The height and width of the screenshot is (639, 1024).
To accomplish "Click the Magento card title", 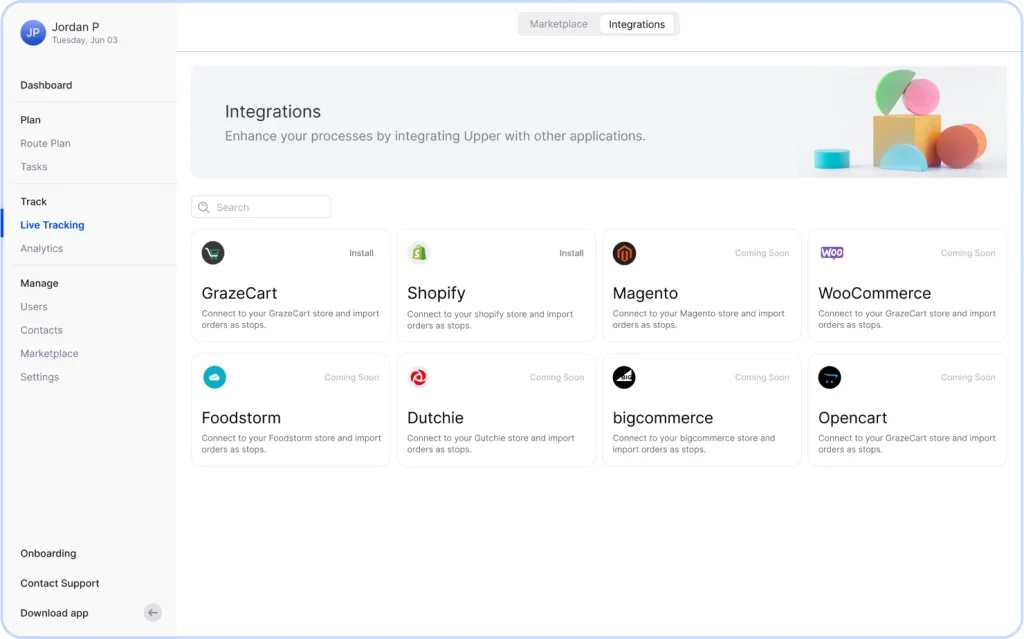I will (x=645, y=293).
